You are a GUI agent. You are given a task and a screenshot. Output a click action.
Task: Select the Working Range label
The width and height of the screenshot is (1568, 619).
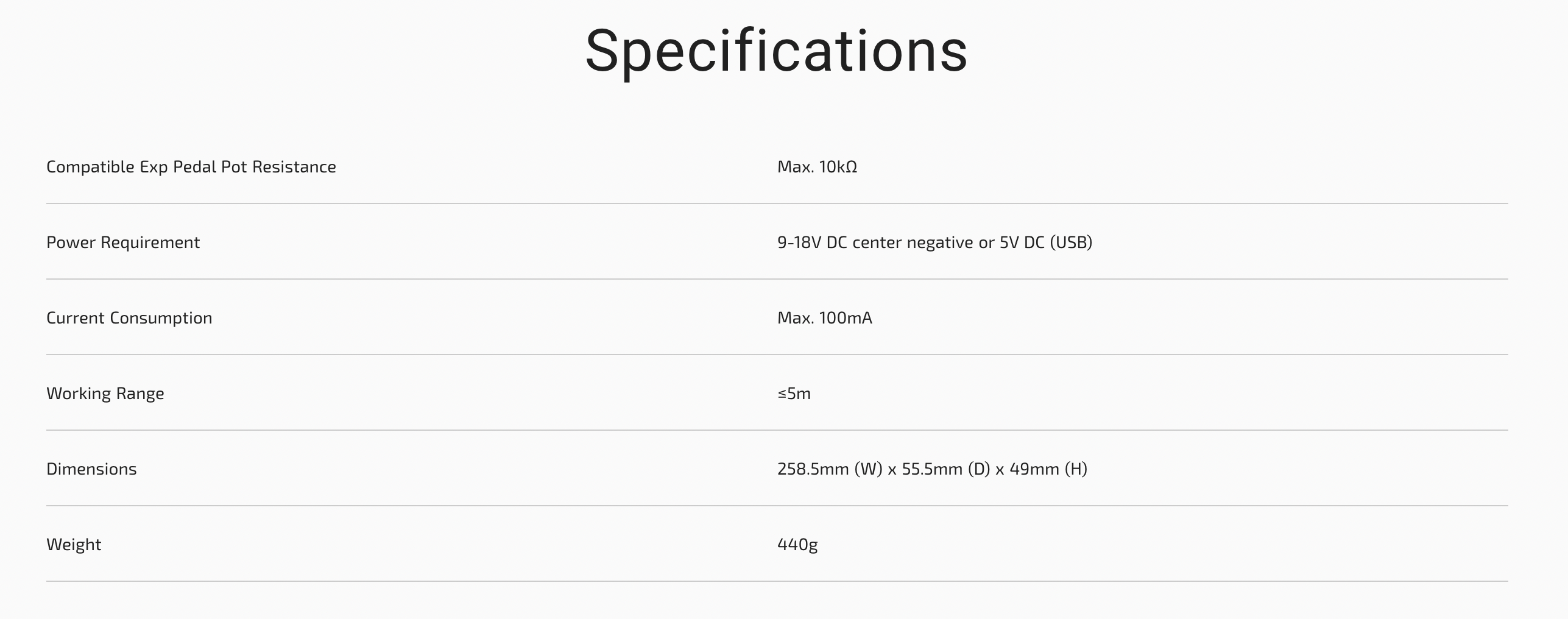105,394
